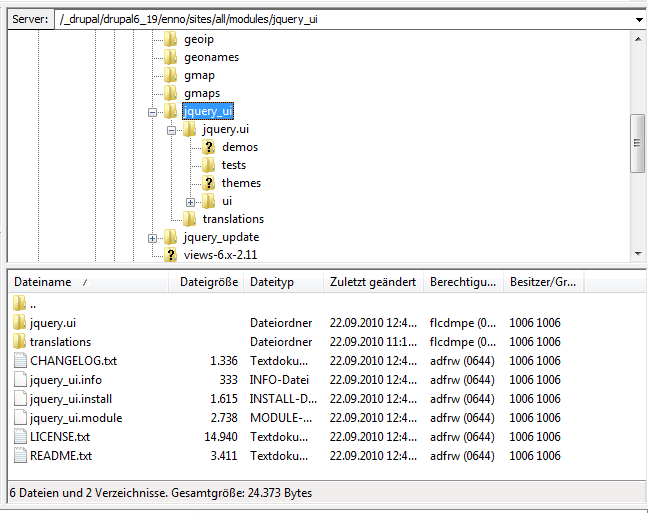
Task: Click the CHANGELOG.txt text file icon
Action: click(20, 360)
